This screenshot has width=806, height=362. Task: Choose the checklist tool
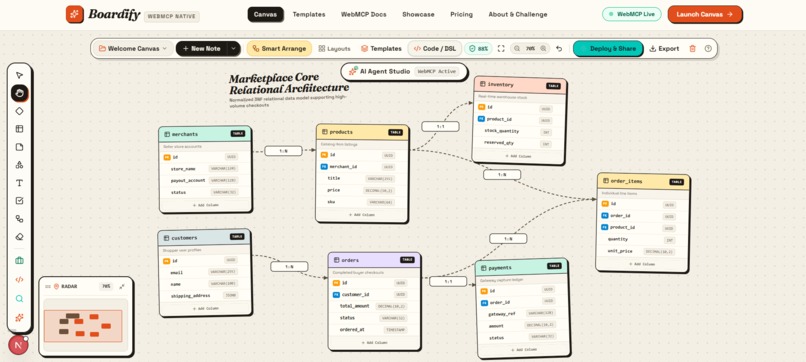[x=20, y=201]
